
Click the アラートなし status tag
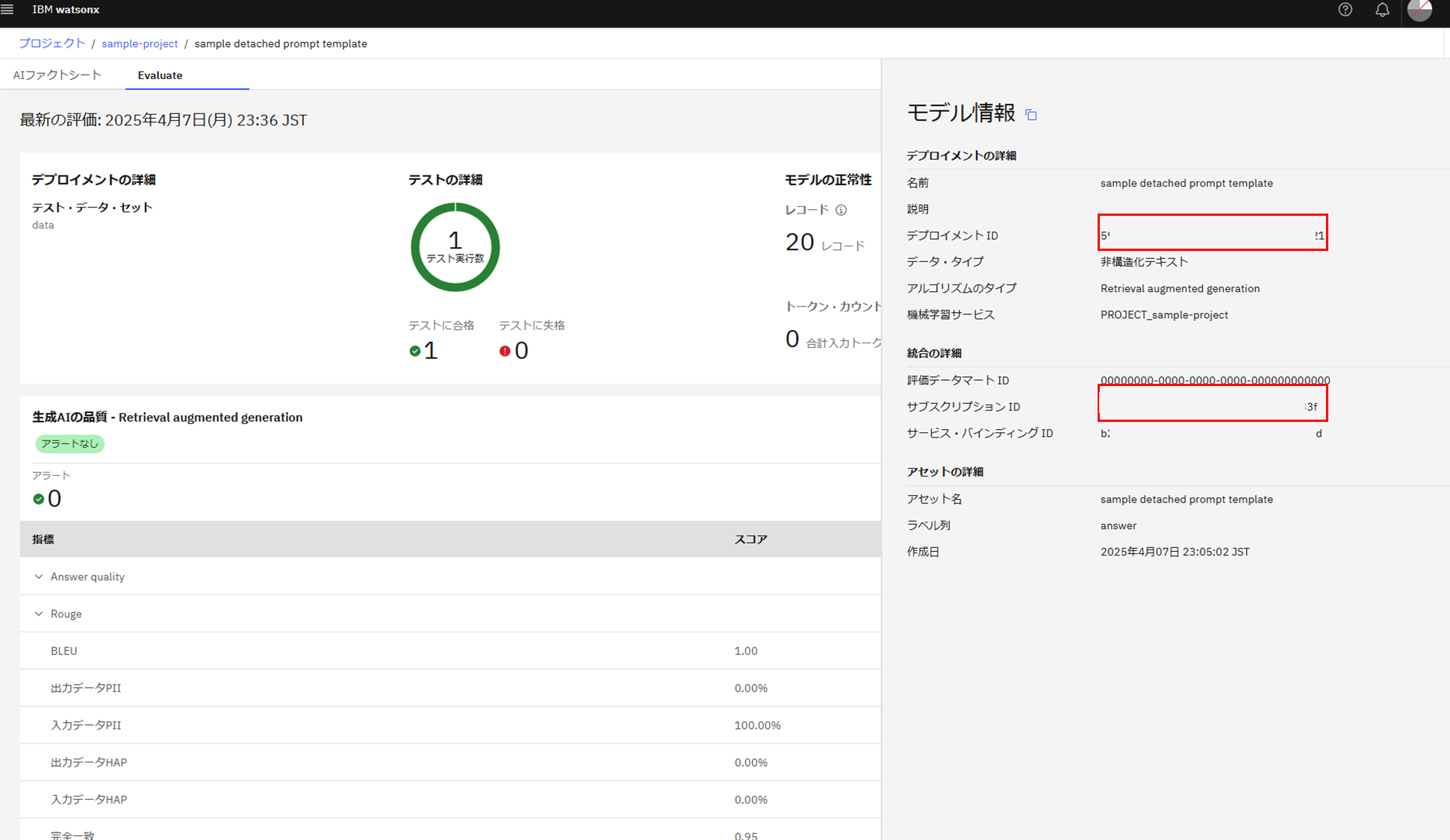click(69, 444)
